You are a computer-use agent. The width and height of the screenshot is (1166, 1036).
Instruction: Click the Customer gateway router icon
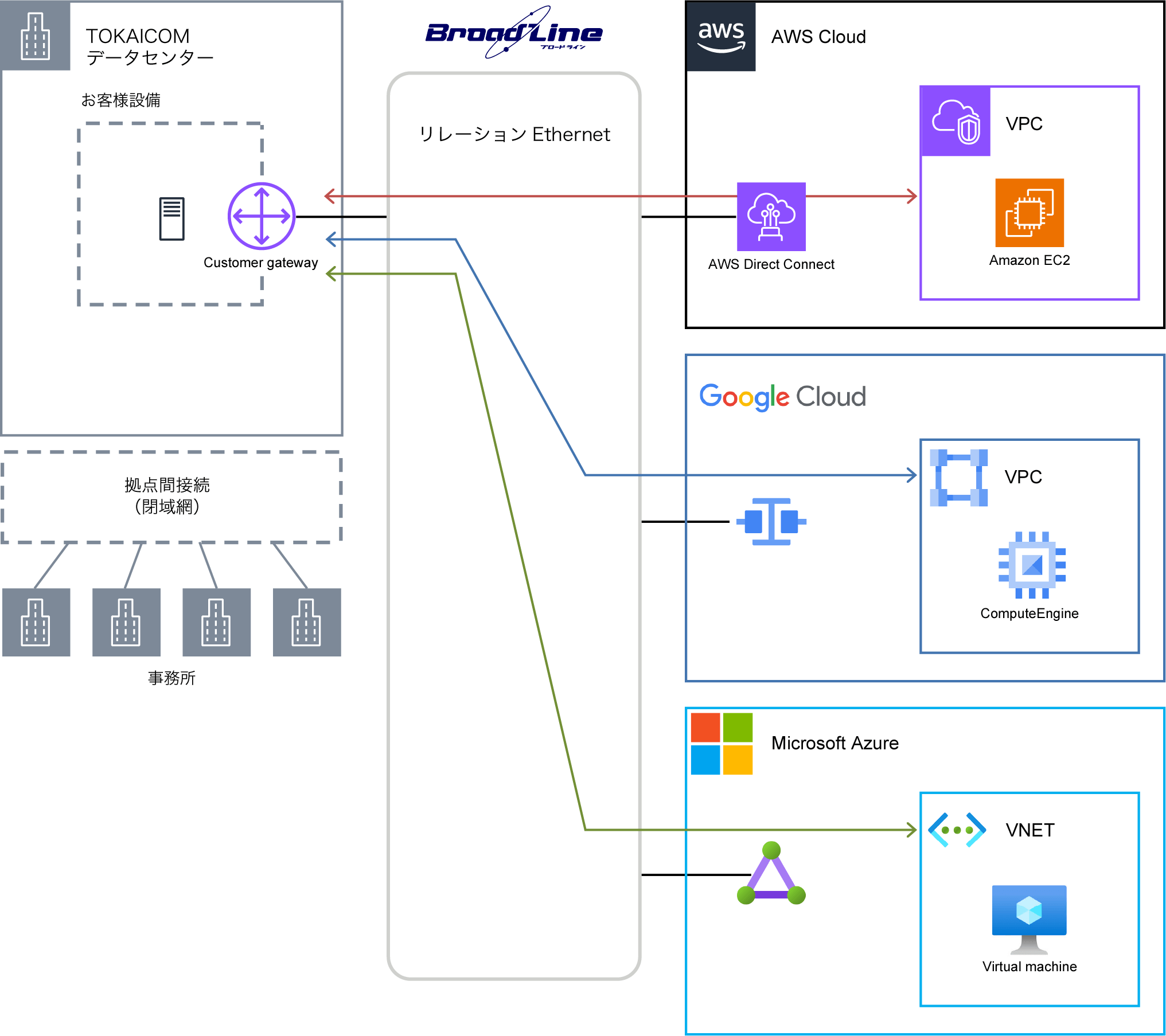tap(262, 216)
